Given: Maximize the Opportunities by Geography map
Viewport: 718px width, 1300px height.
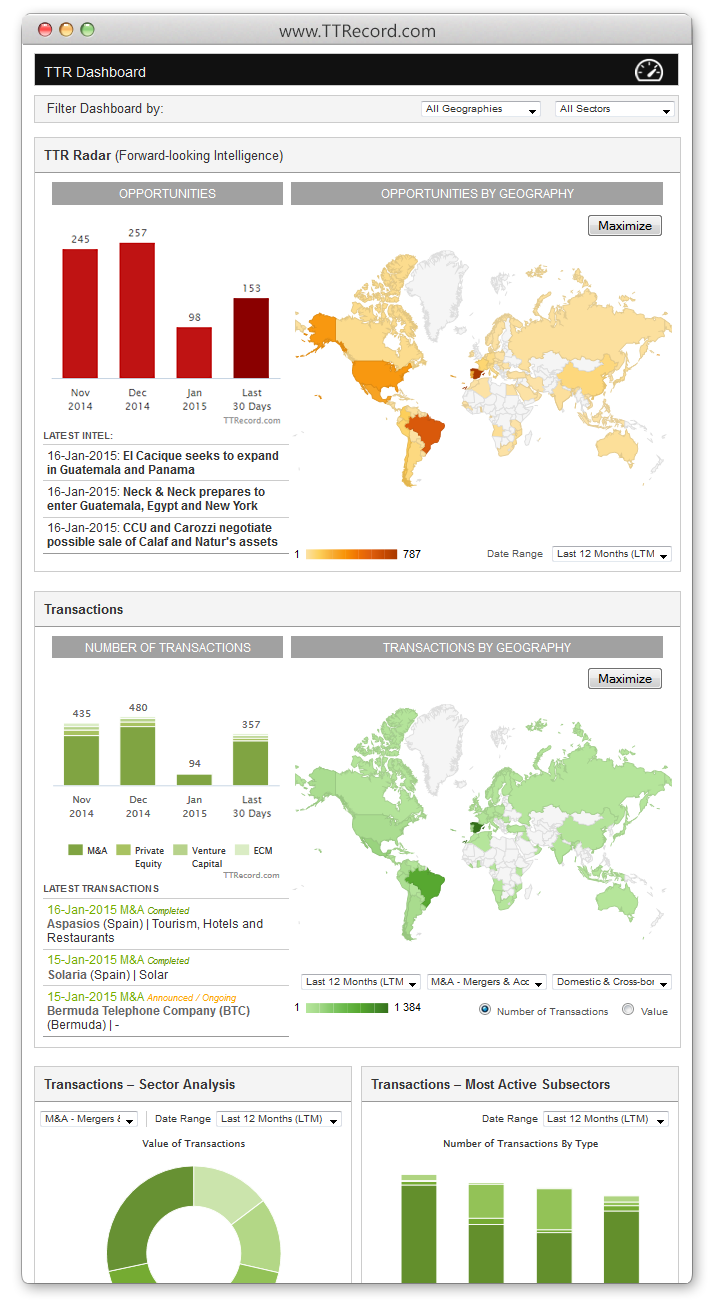Looking at the screenshot, I should point(625,226).
